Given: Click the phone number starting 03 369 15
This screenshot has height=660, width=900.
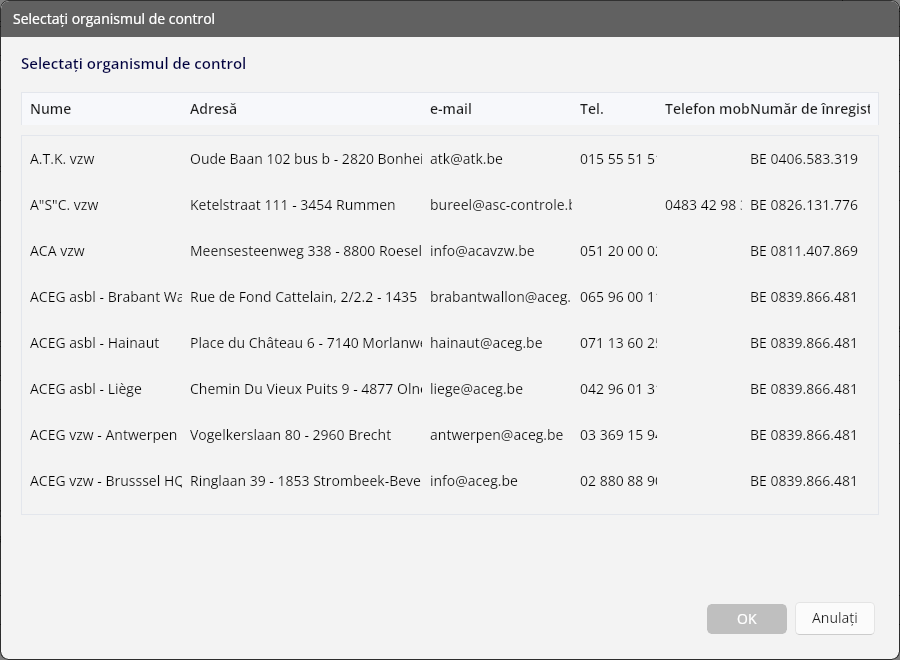Looking at the screenshot, I should (x=618, y=435).
